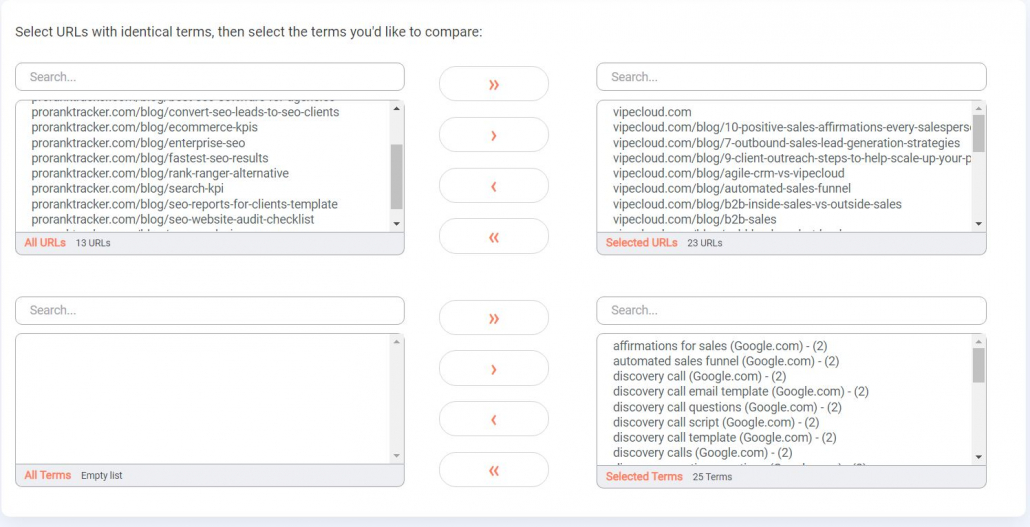Move all terms to Selected Terms list
Screen dimensions: 1030x527
(x=493, y=318)
